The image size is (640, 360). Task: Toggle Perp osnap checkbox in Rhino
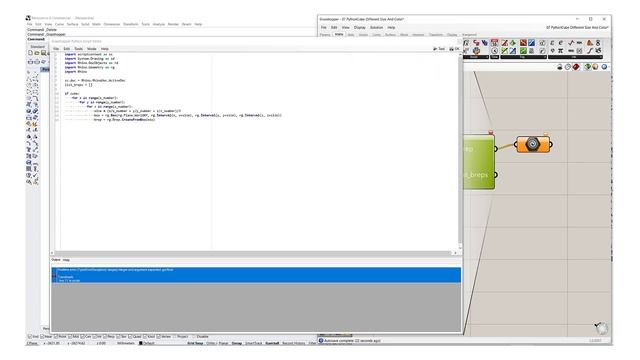pyautogui.click(x=105, y=337)
